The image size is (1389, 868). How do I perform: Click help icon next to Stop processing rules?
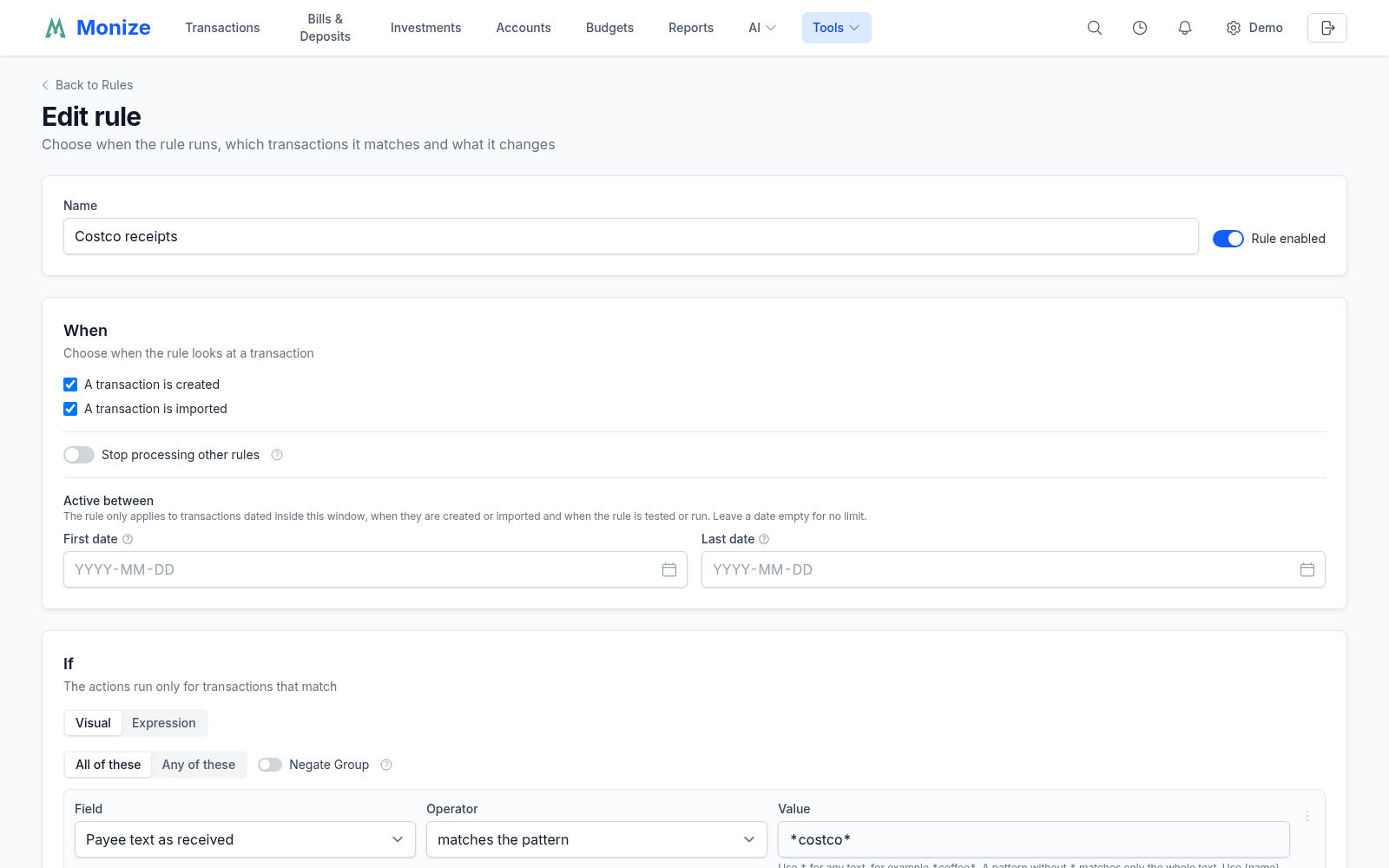coord(277,455)
